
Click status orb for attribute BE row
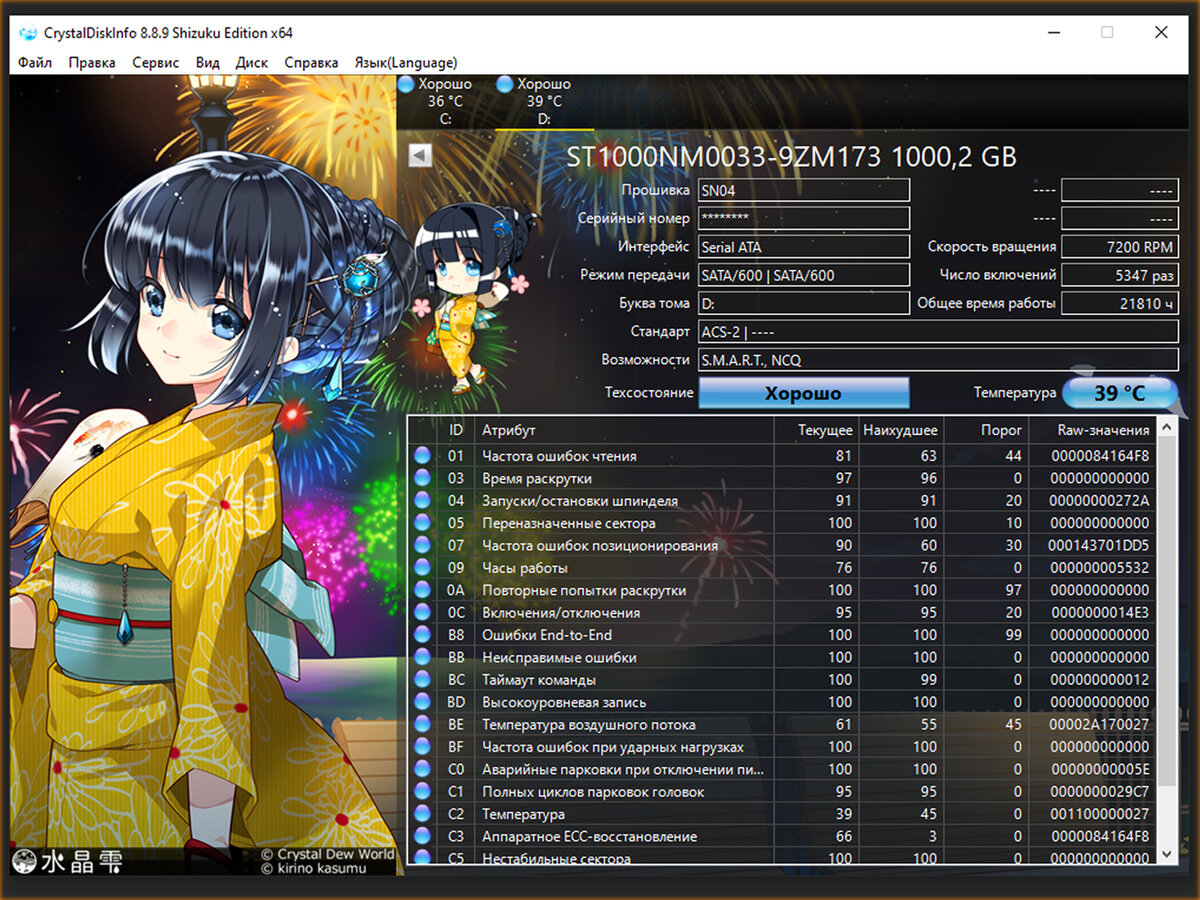422,724
